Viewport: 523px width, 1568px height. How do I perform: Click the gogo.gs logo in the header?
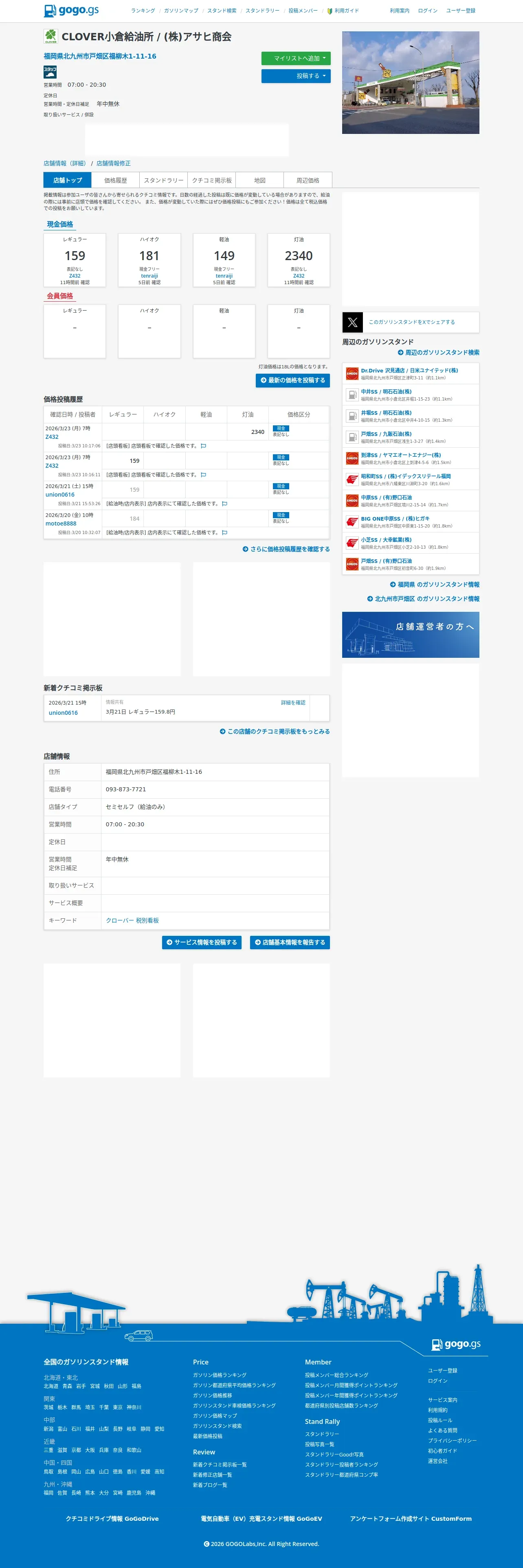(x=71, y=10)
